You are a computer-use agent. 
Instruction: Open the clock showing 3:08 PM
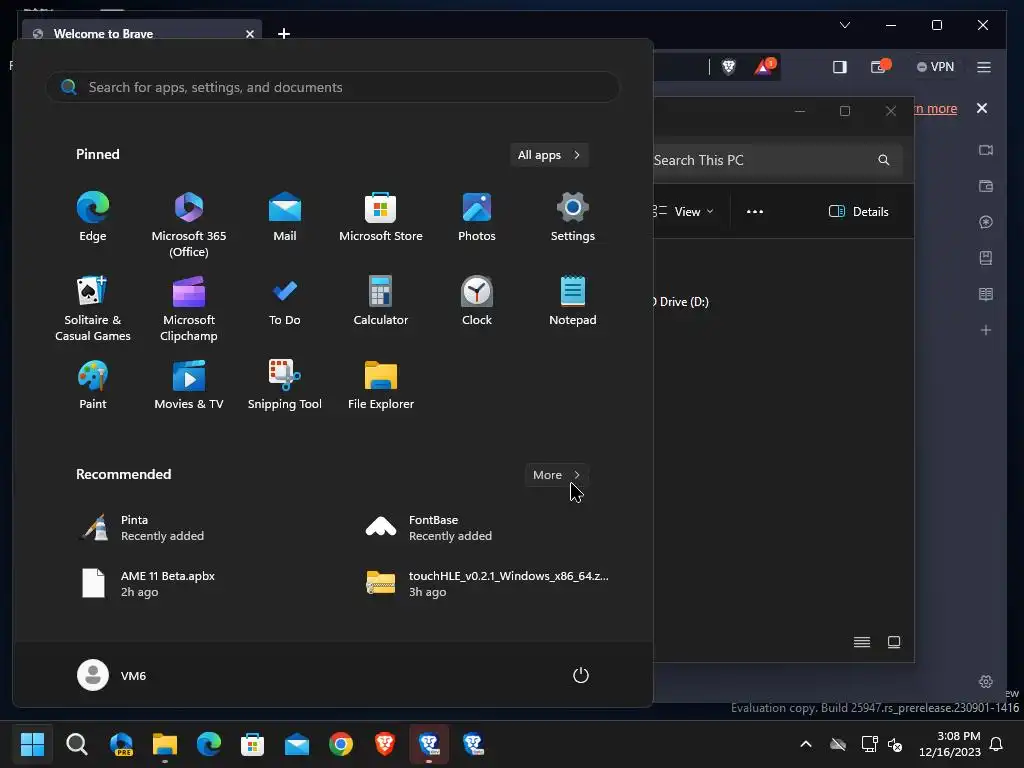pos(950,744)
